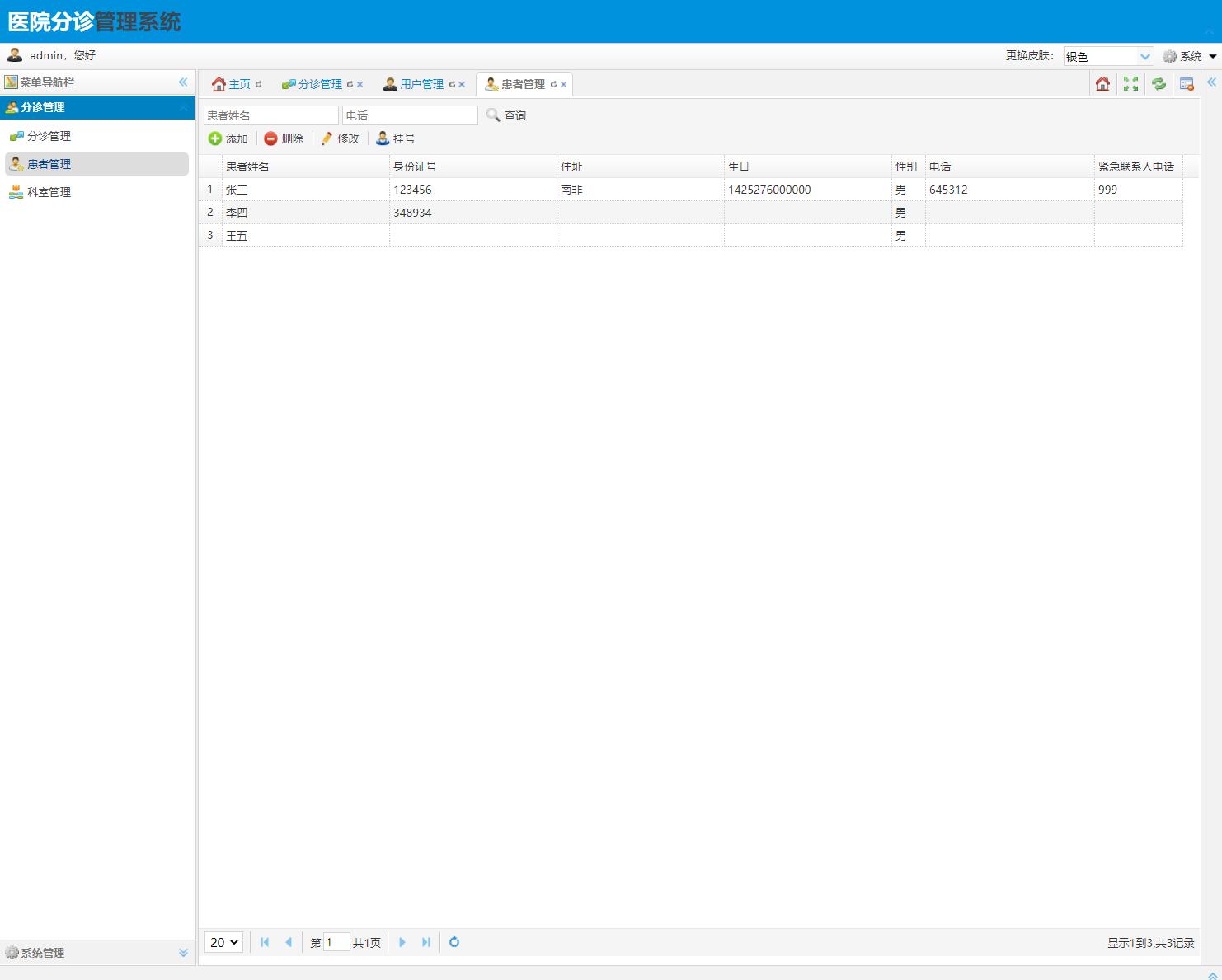The width and height of the screenshot is (1222, 980).
Task: Click the green refresh tab icon
Action: point(1159,83)
